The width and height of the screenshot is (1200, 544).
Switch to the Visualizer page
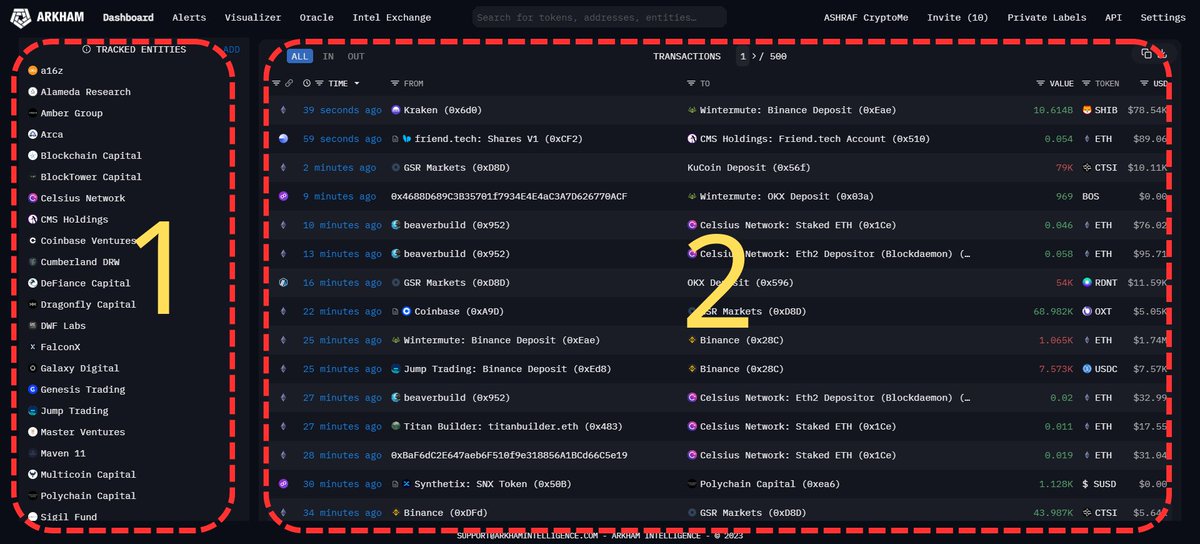[253, 18]
